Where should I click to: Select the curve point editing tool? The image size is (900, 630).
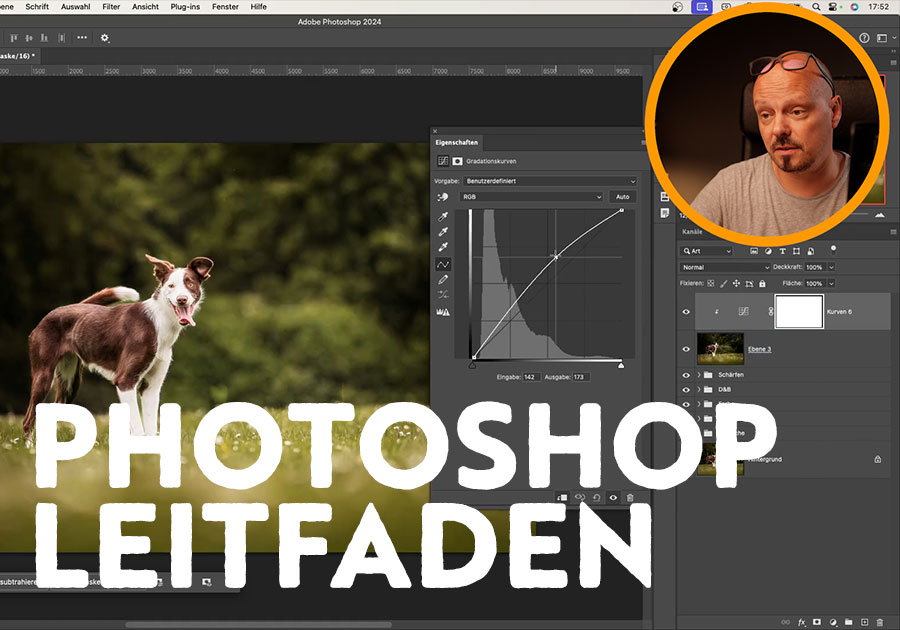tap(442, 264)
